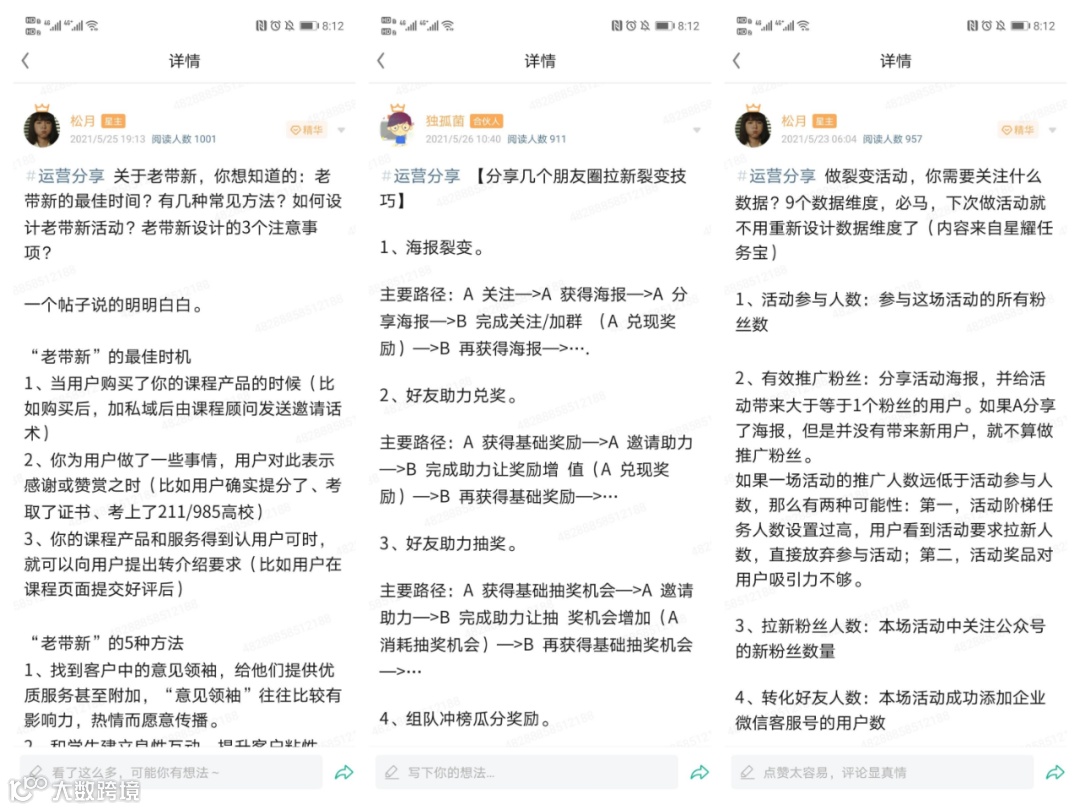Viewport: 1080px width, 810px height.
Task: Open #运营分享 tag in 独孤菌 post
Action: [420, 176]
